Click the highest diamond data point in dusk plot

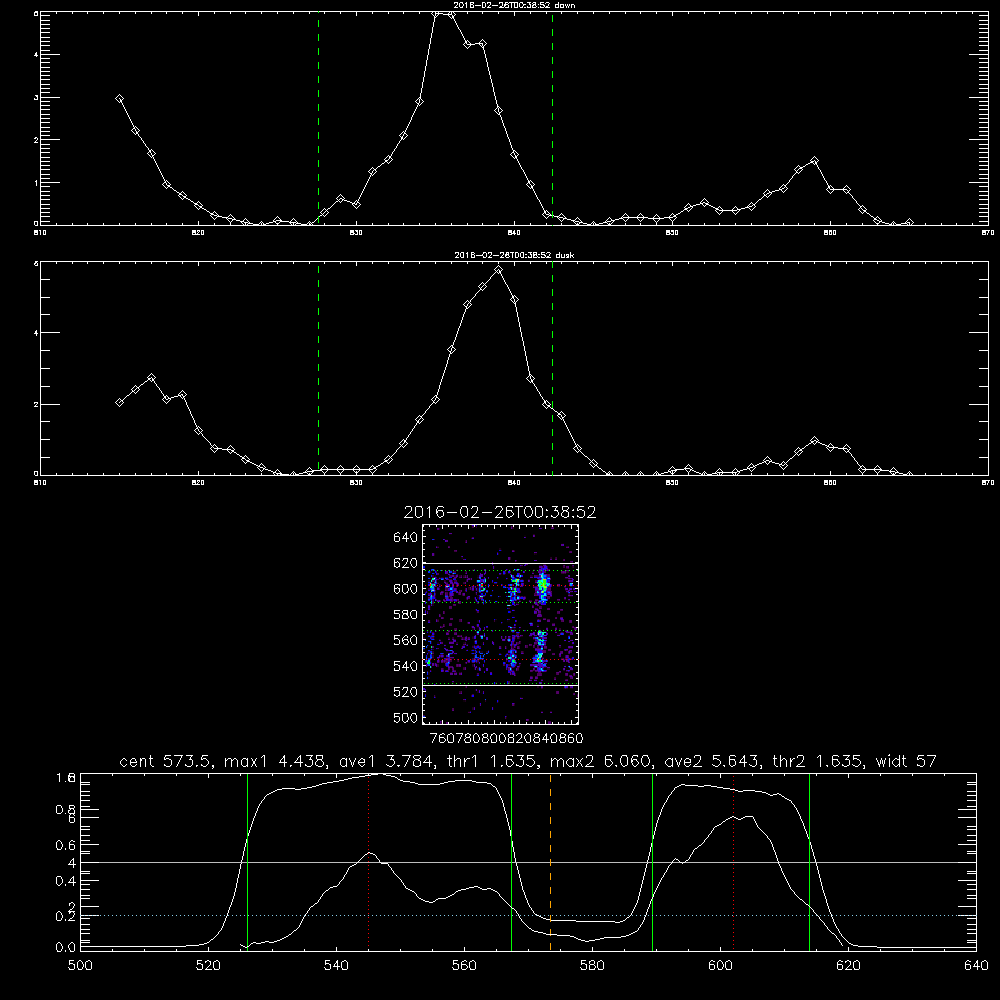pyautogui.click(x=499, y=270)
